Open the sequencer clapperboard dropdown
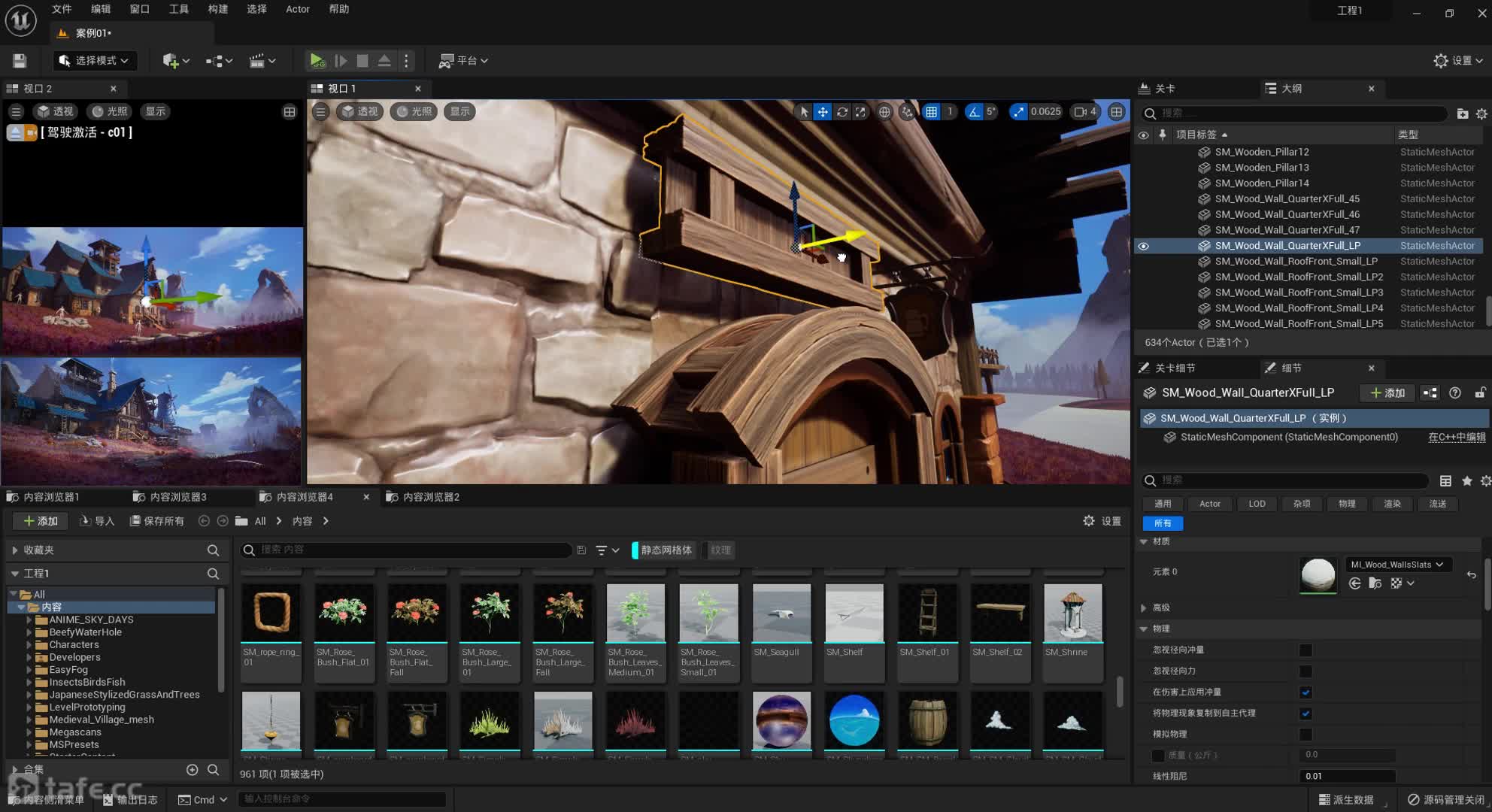Screen dimensions: 1492x812 pos(262,61)
